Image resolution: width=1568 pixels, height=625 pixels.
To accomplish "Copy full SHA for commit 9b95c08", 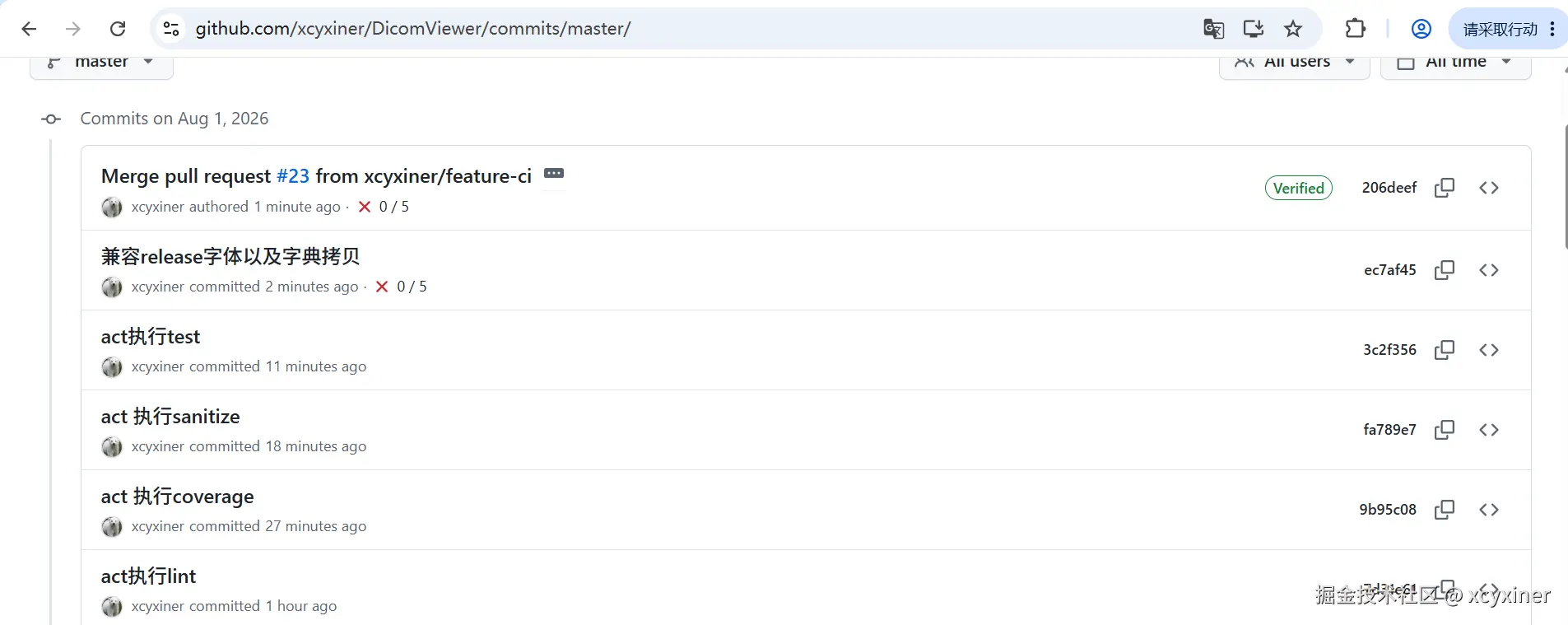I will [1444, 510].
